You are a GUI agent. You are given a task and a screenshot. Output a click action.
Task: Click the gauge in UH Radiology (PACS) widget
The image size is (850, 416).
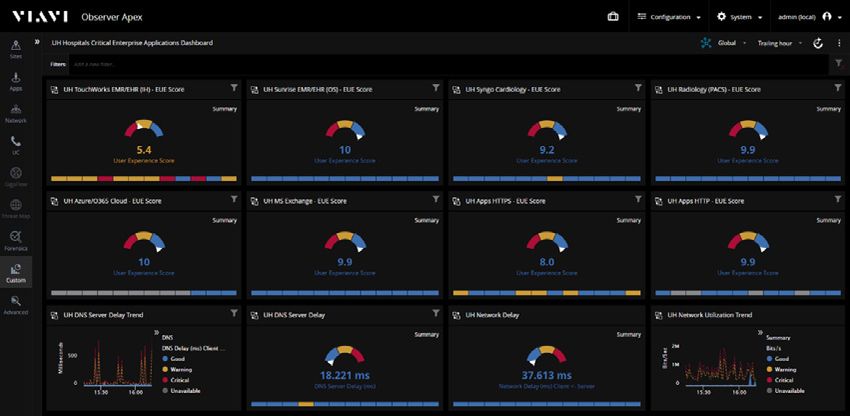pyautogui.click(x=748, y=129)
